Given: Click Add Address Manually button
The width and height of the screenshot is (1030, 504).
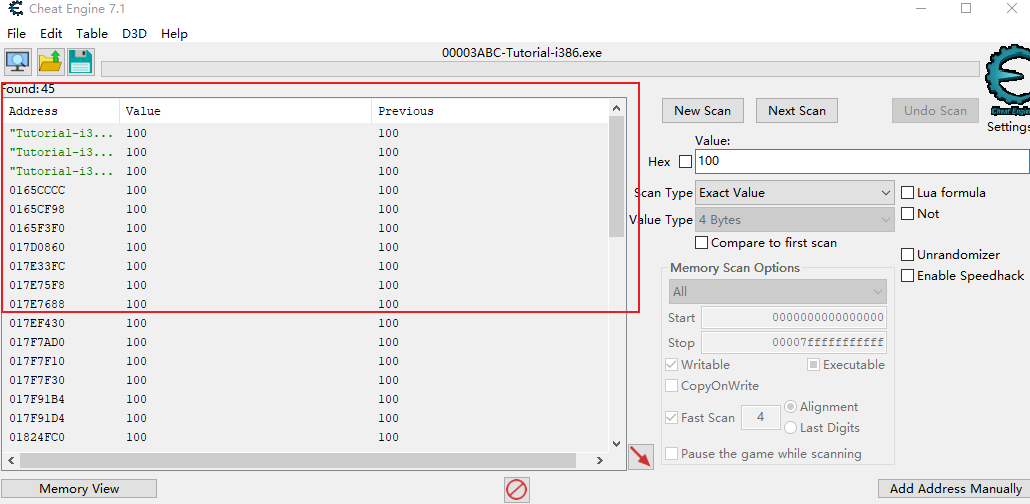Looking at the screenshot, I should pos(955,489).
